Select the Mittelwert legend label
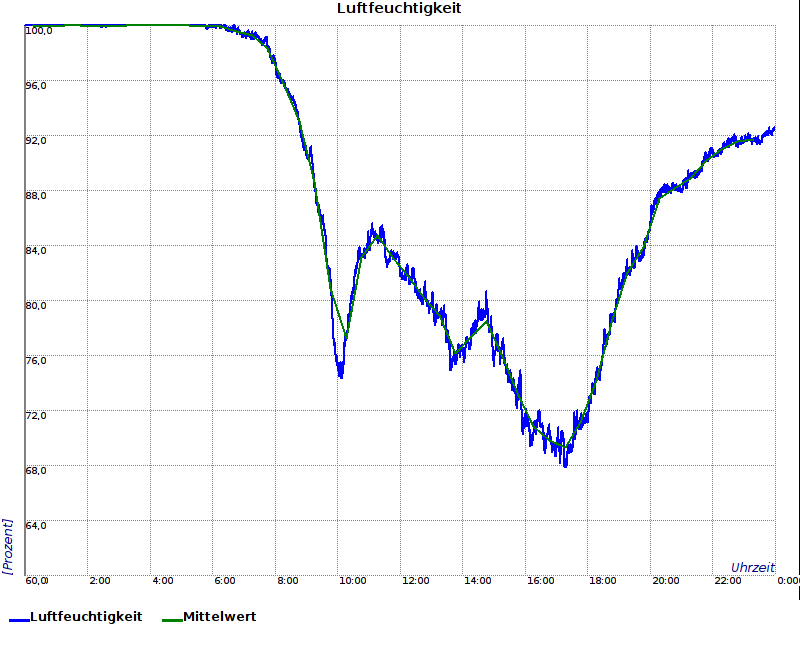800x650 pixels. [x=219, y=617]
